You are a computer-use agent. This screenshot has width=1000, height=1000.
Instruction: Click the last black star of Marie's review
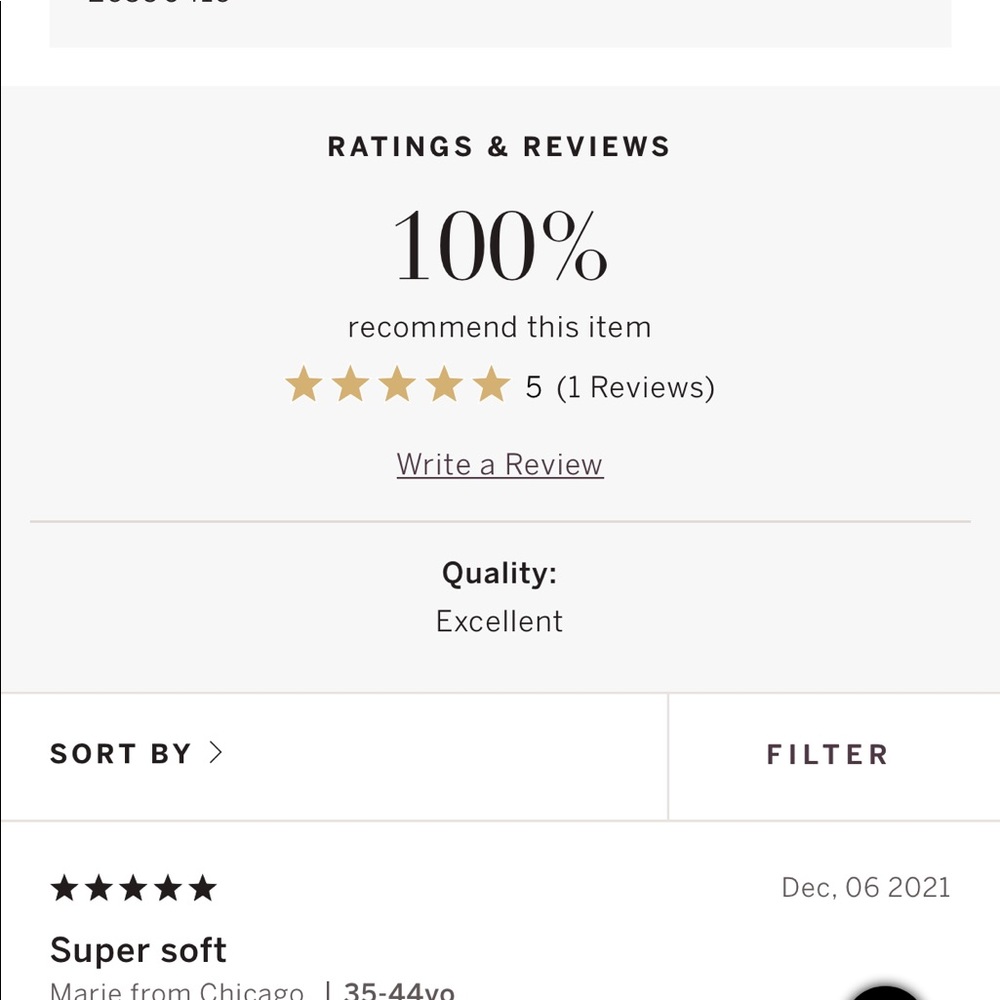(203, 888)
